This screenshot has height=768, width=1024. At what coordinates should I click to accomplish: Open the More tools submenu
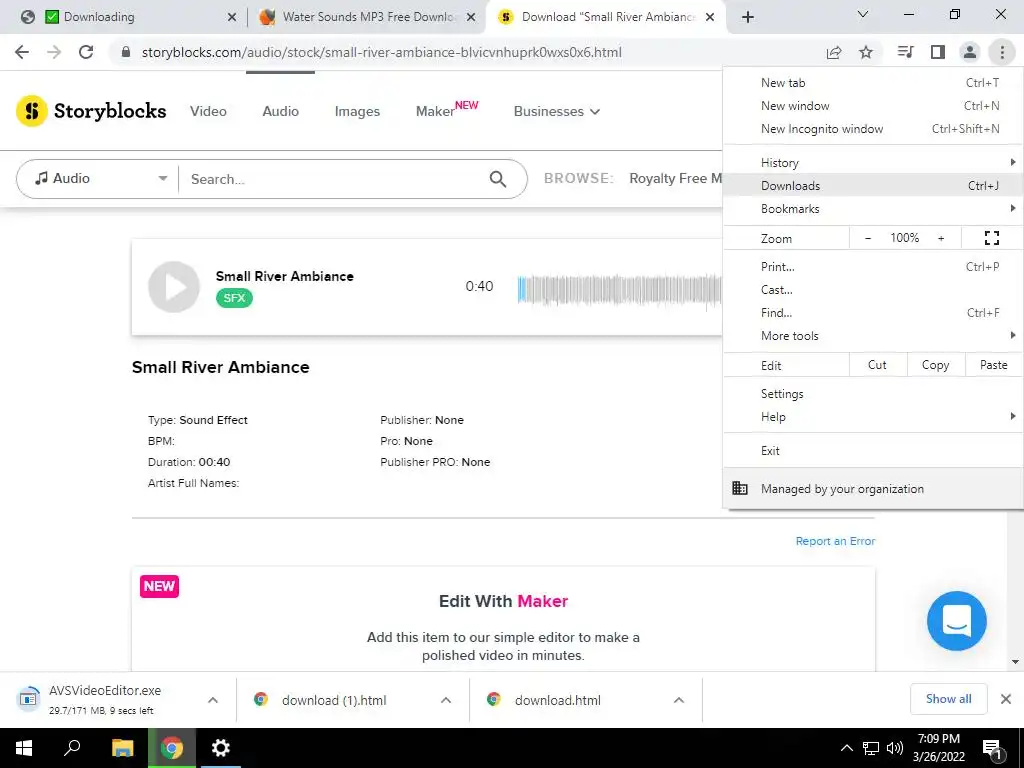pos(872,336)
